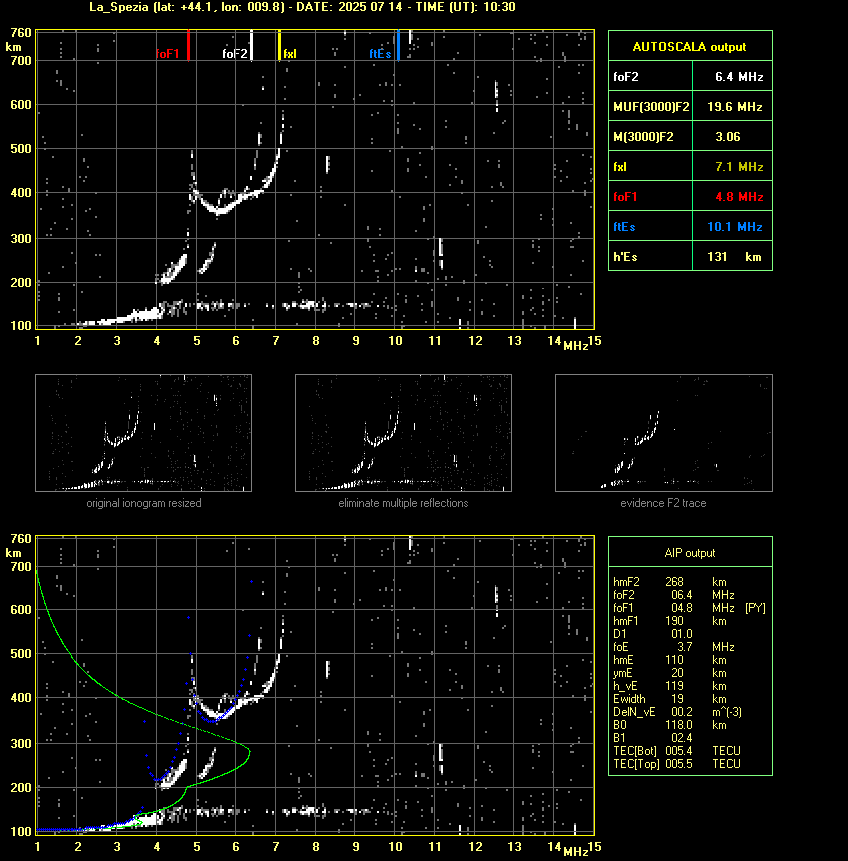
Task: Select the blue 10.1 MHz value
Action: click(x=734, y=227)
